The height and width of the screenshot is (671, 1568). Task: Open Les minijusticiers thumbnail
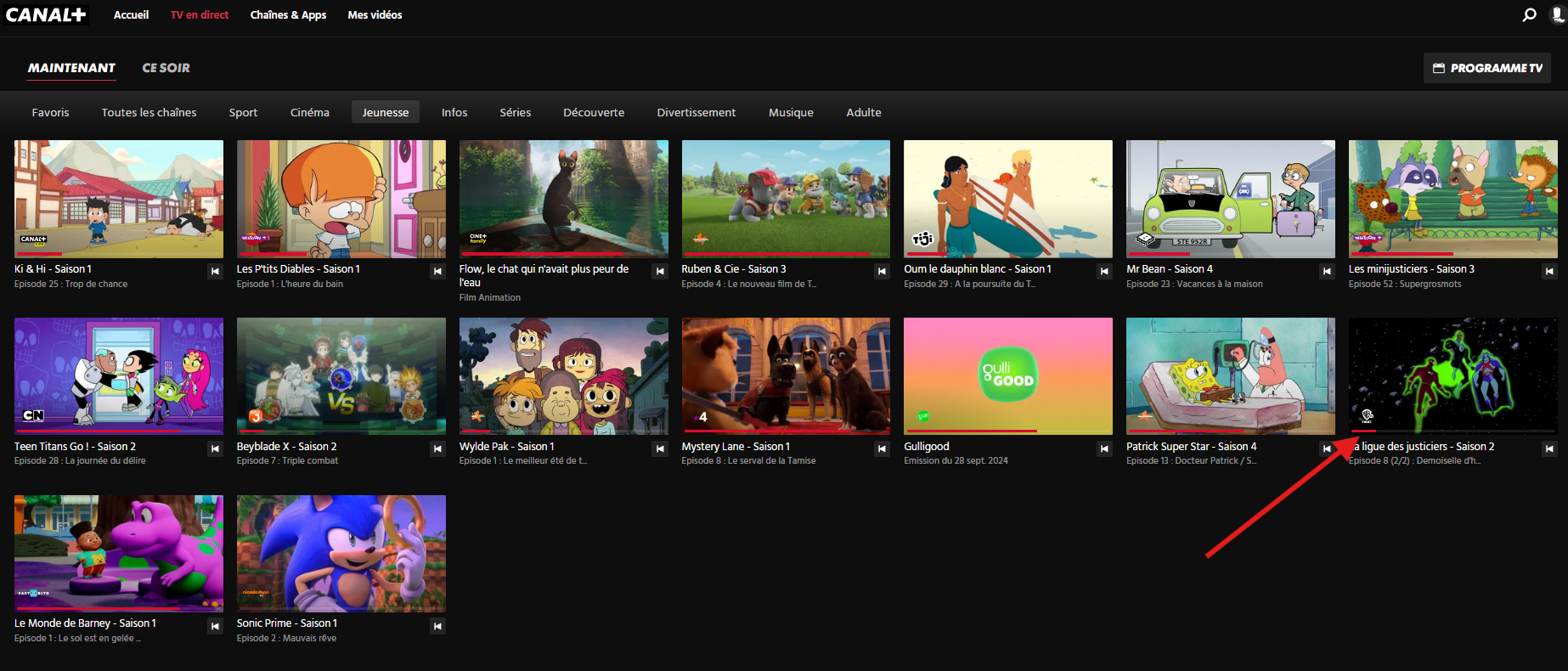pos(1453,199)
